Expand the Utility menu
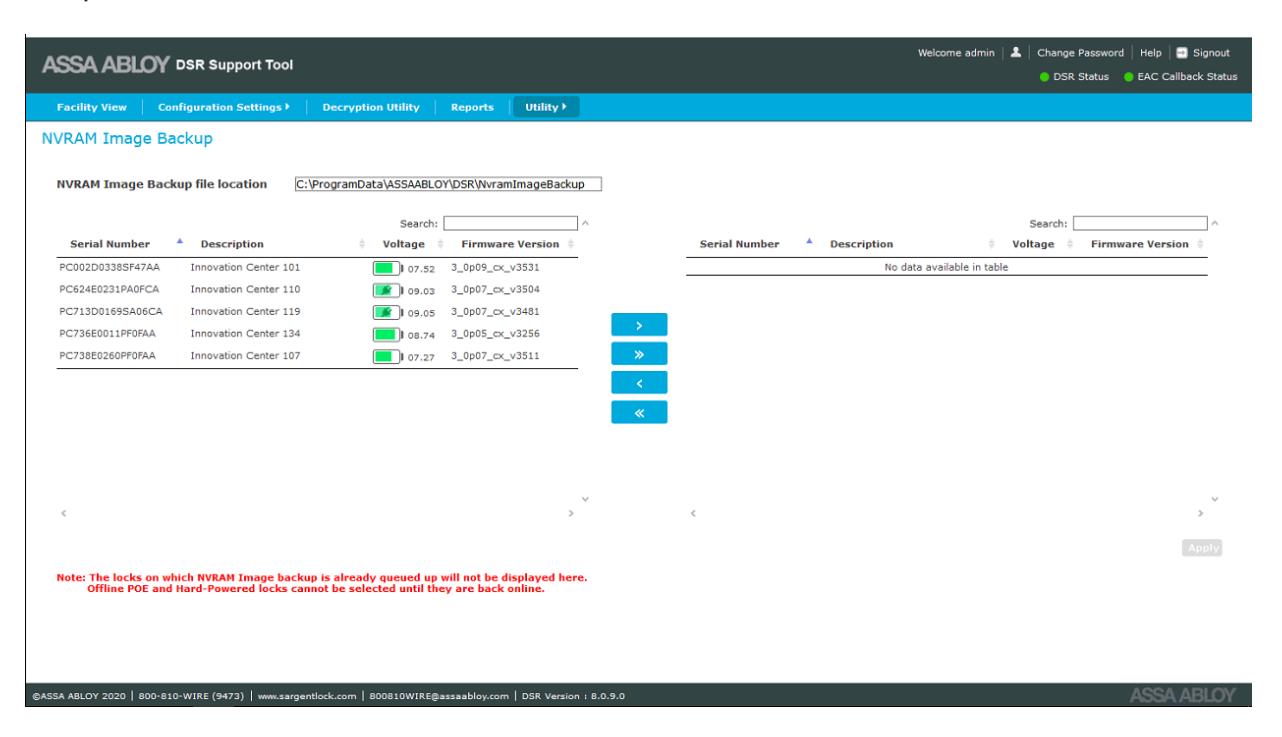This screenshot has height=737, width=1282. [546, 107]
